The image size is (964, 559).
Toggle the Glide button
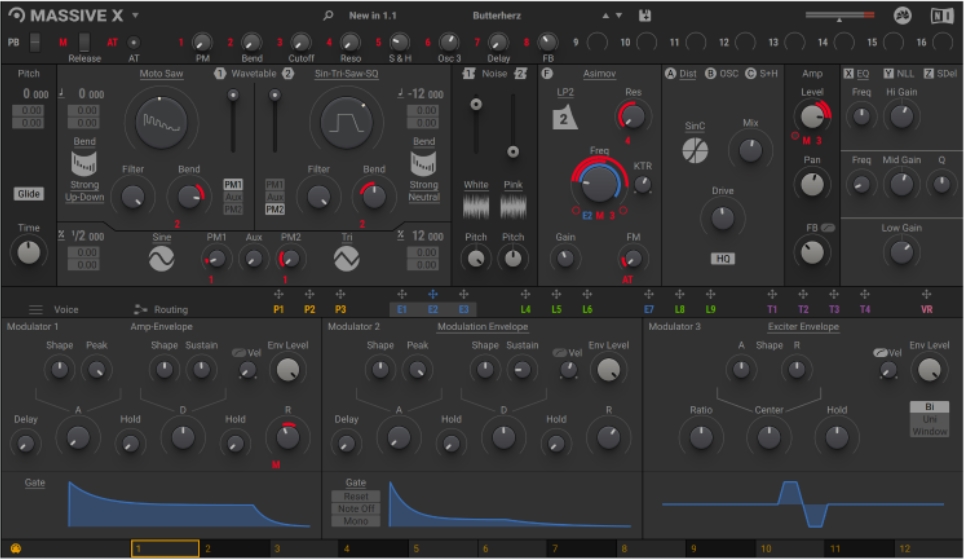29,194
